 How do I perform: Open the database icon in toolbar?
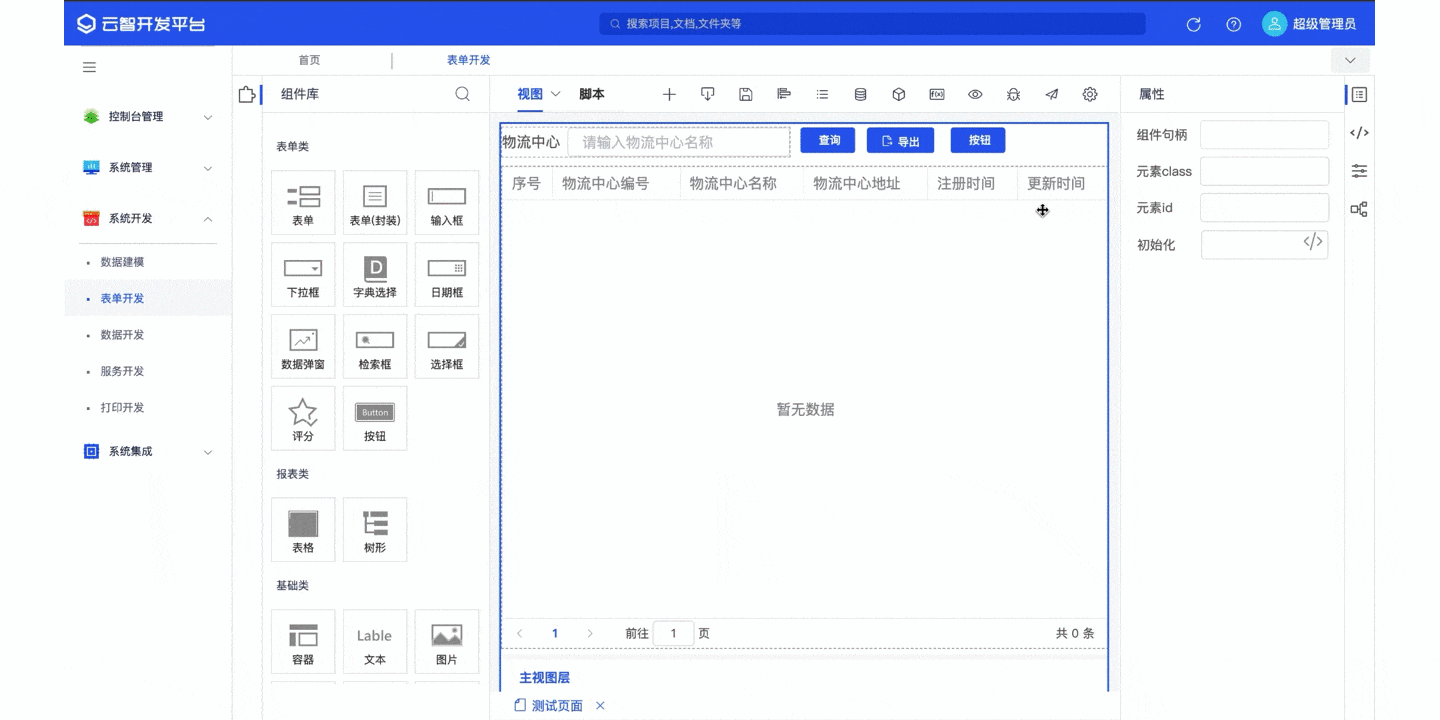coord(860,94)
